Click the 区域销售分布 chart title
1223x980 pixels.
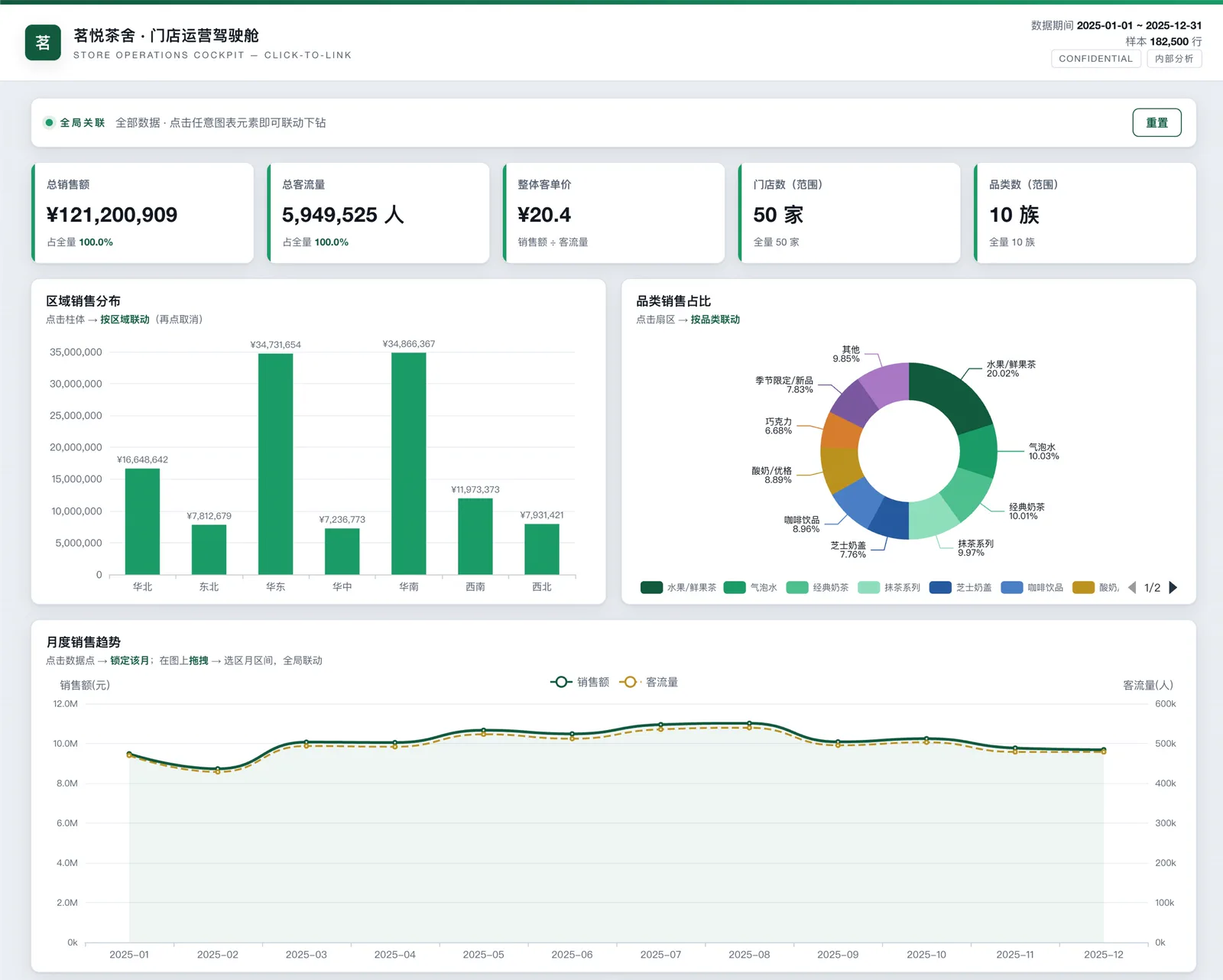pos(83,301)
